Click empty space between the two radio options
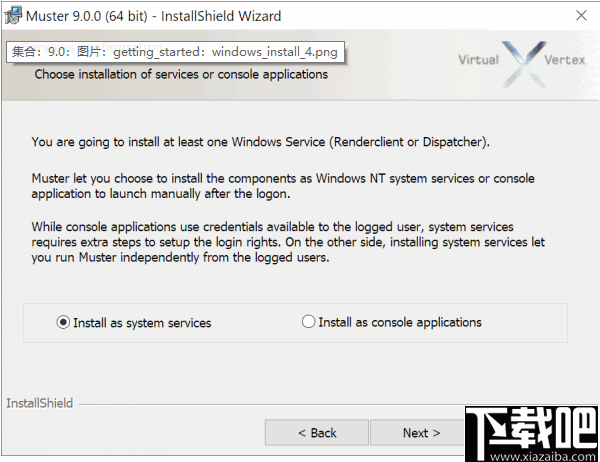 click(x=255, y=323)
